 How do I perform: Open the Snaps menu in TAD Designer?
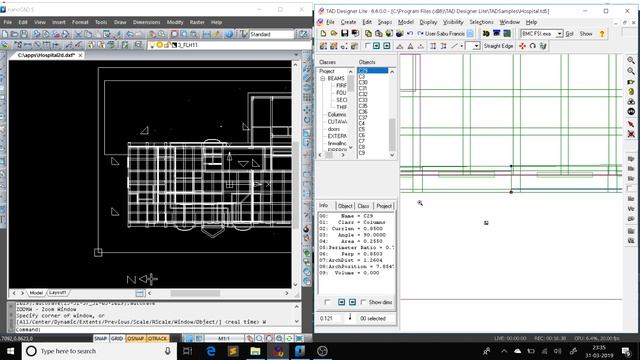385,22
